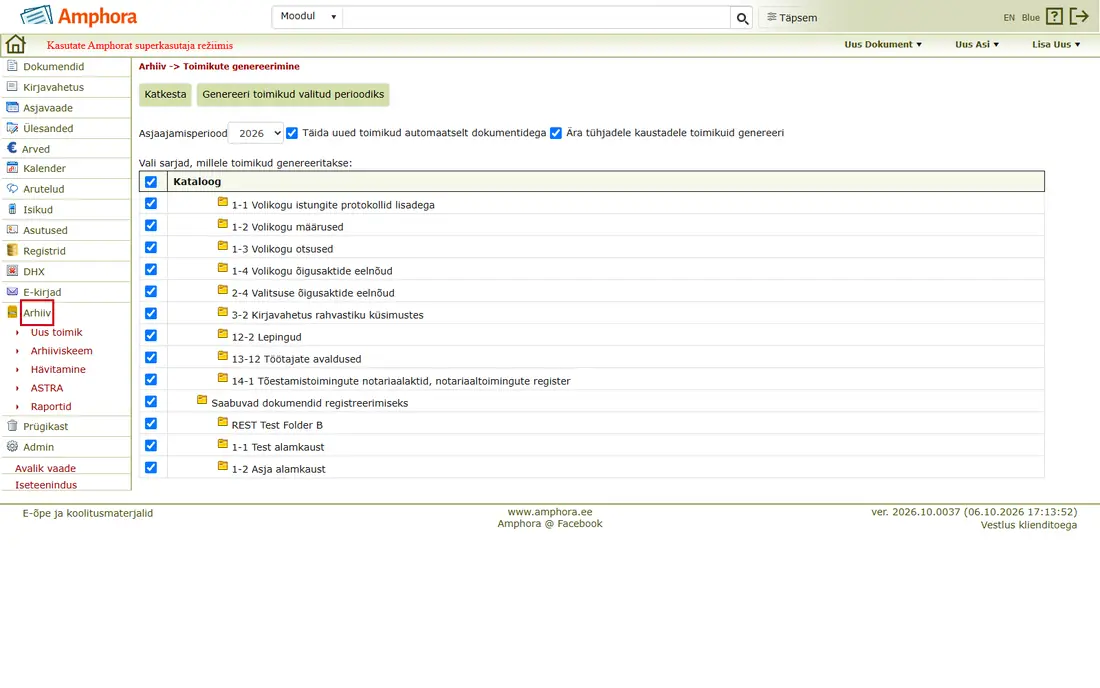
Task: Select the ASTRA sidebar item
Action: click(x=46, y=388)
